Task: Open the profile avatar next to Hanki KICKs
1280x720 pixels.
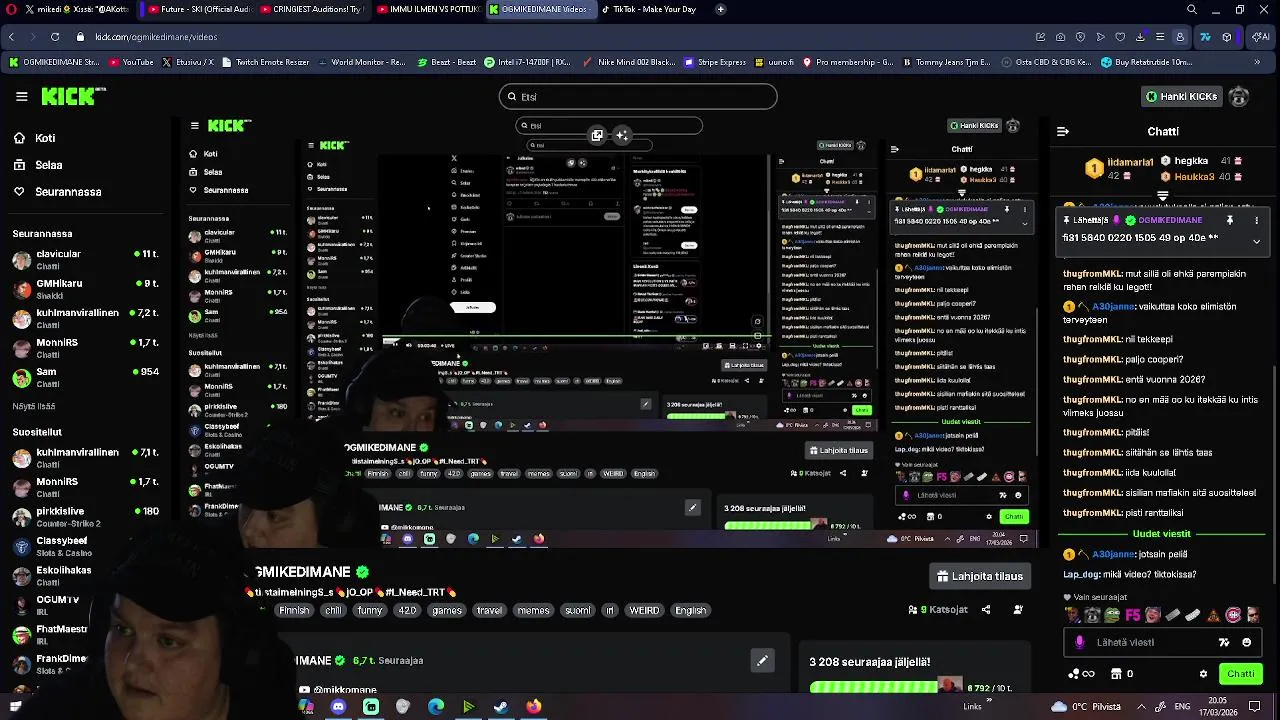Action: [1239, 96]
